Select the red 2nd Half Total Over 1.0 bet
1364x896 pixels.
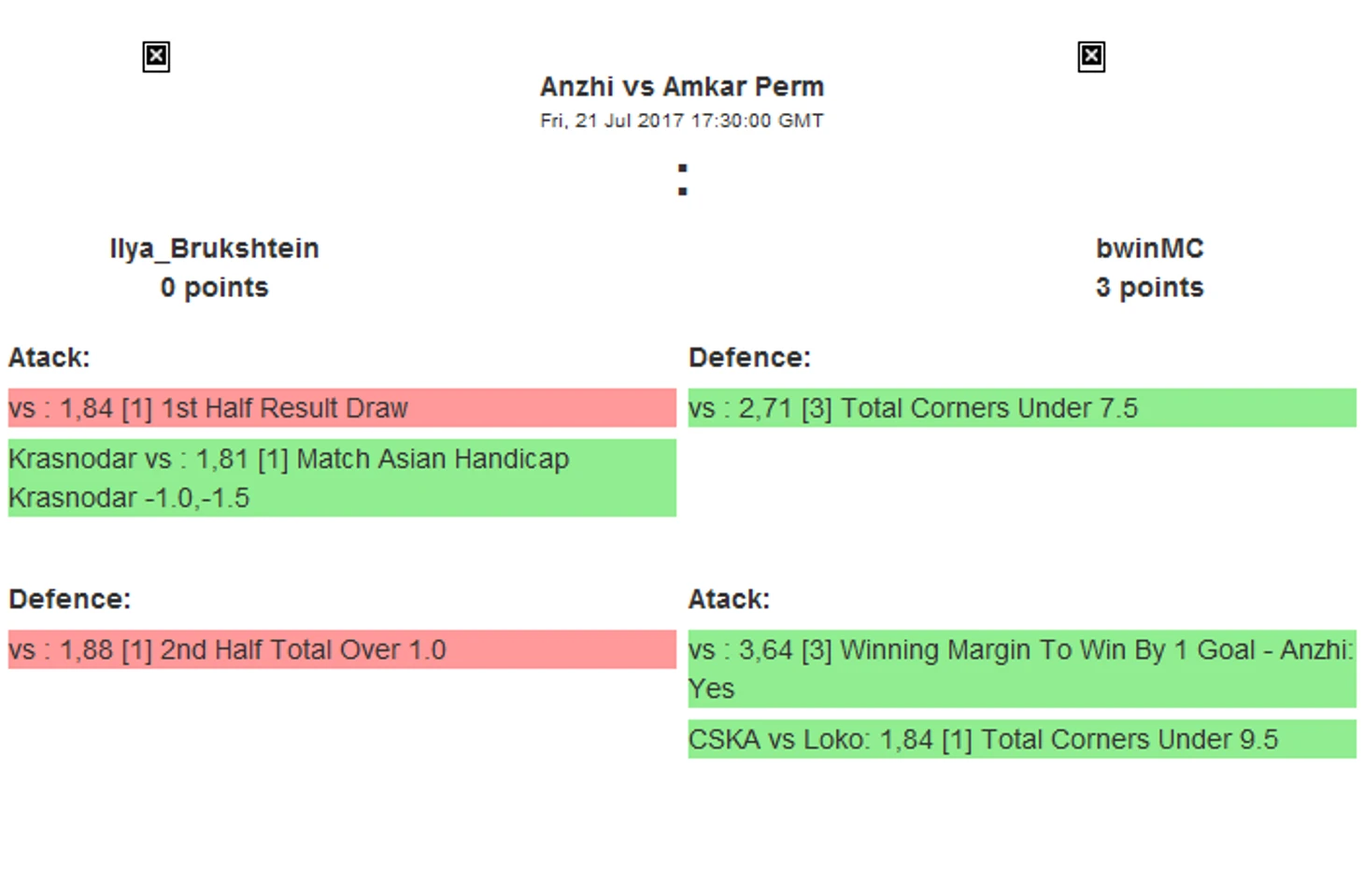point(342,649)
